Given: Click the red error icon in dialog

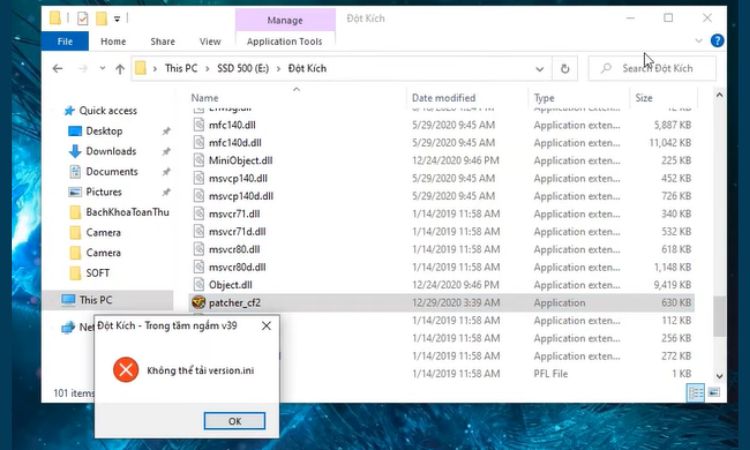Looking at the screenshot, I should (x=126, y=370).
